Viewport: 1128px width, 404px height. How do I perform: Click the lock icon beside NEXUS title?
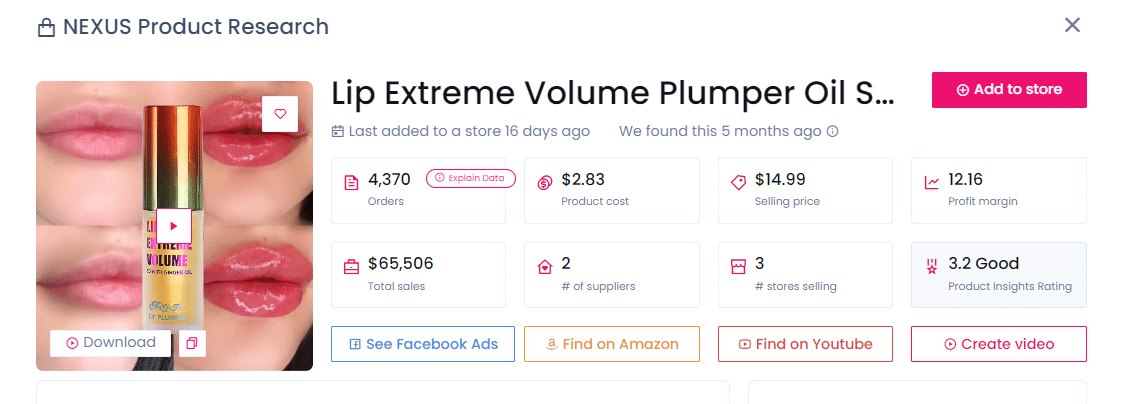(46, 28)
